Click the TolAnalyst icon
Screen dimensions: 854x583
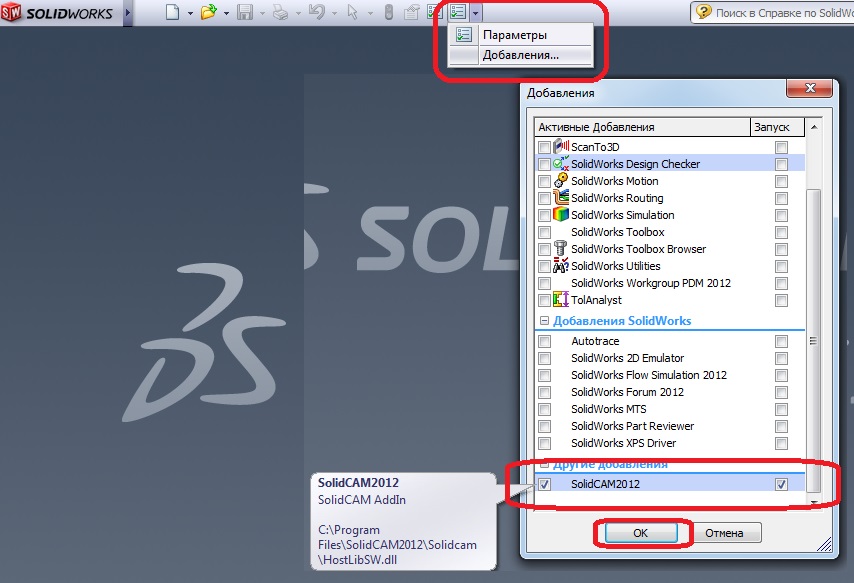(x=561, y=299)
